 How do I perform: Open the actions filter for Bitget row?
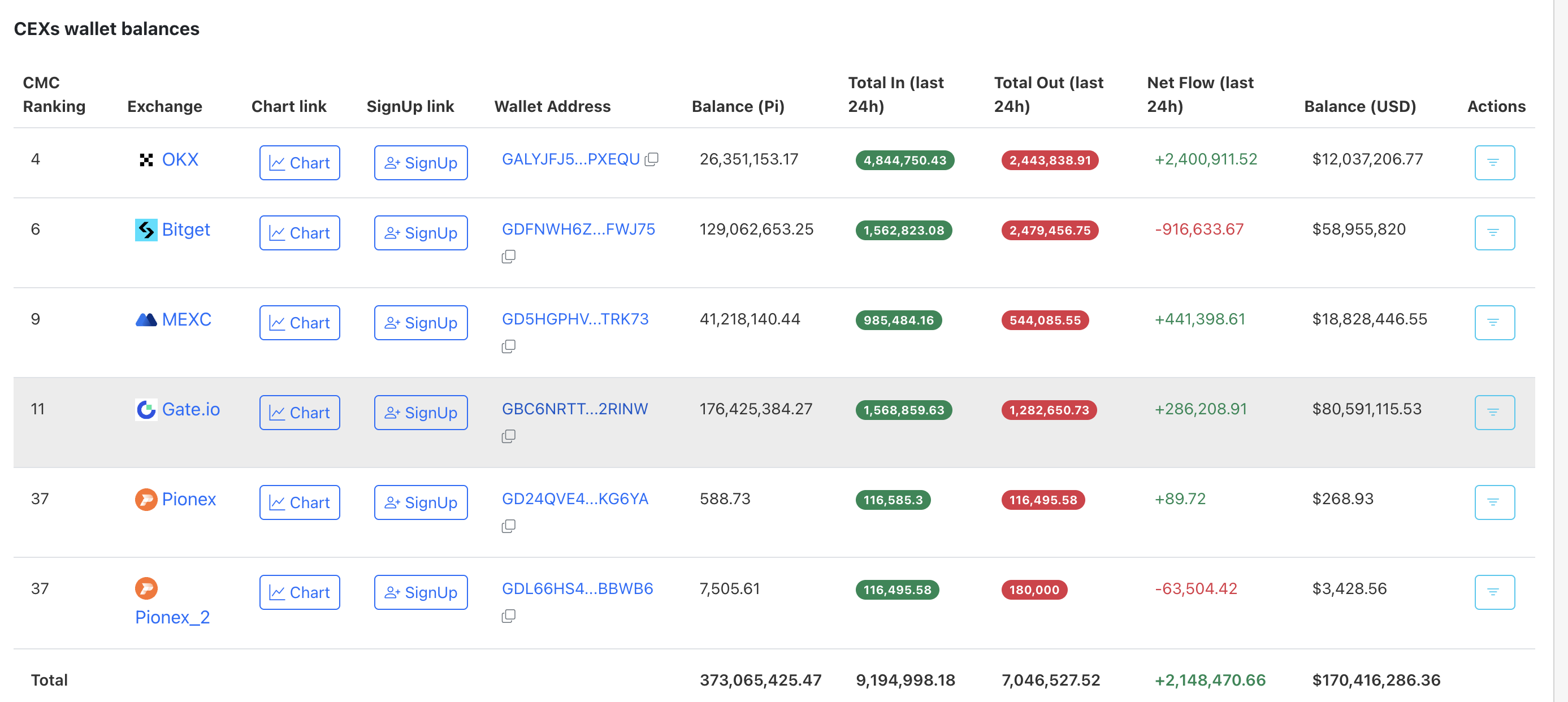tap(1494, 232)
